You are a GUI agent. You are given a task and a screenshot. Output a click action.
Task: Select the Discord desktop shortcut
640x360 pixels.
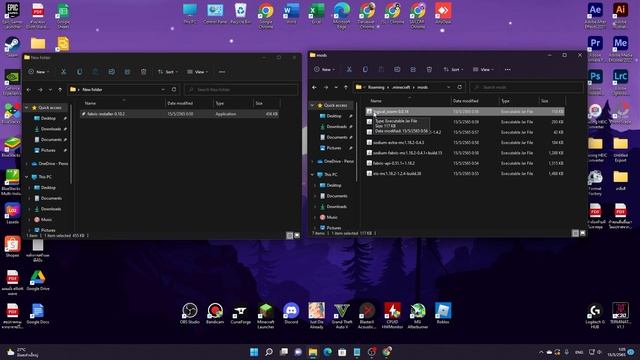click(x=291, y=314)
